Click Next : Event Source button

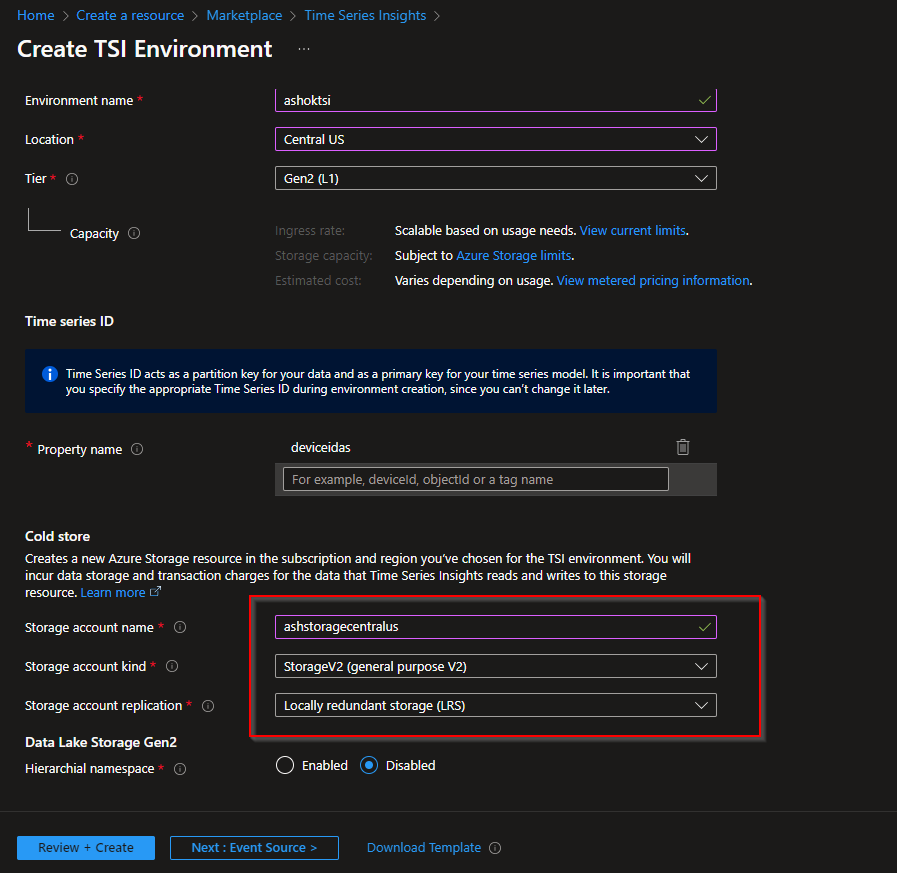click(x=254, y=848)
